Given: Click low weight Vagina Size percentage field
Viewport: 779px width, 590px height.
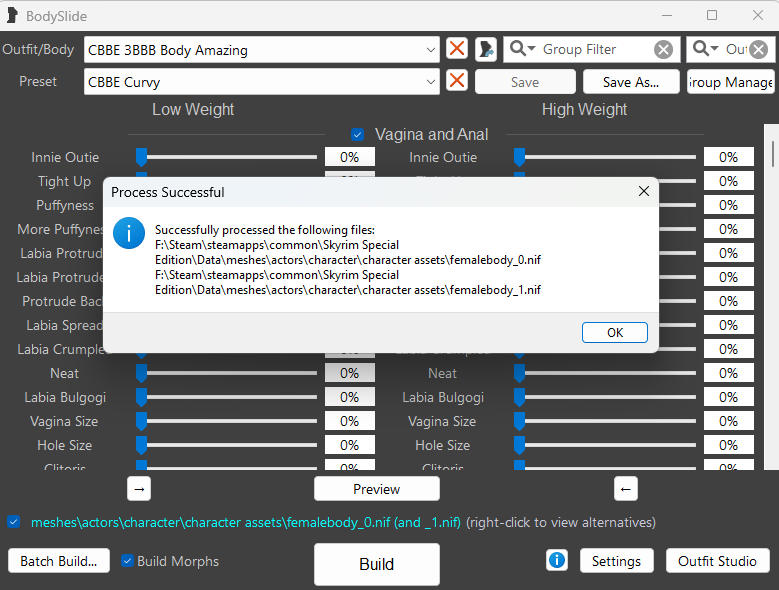Looking at the screenshot, I should (x=350, y=421).
